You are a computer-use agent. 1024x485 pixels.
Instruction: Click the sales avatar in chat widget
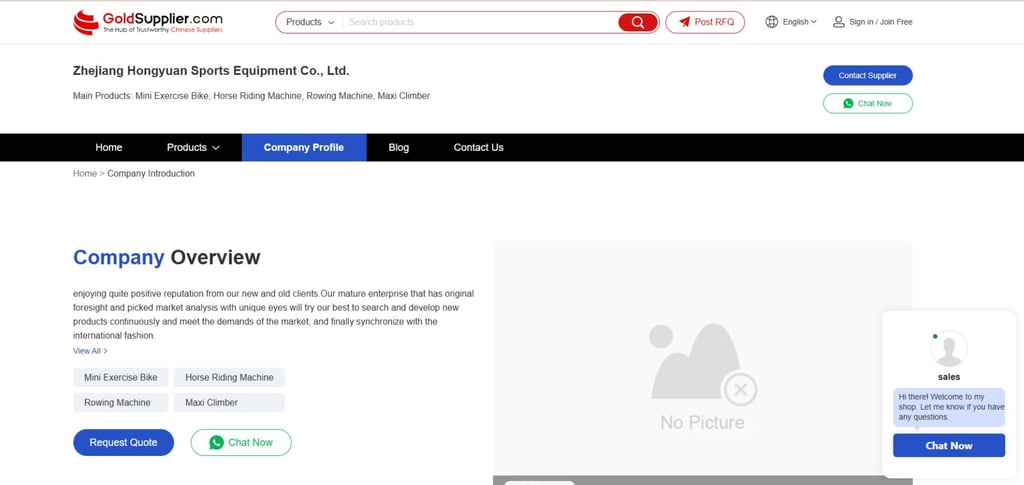point(948,349)
